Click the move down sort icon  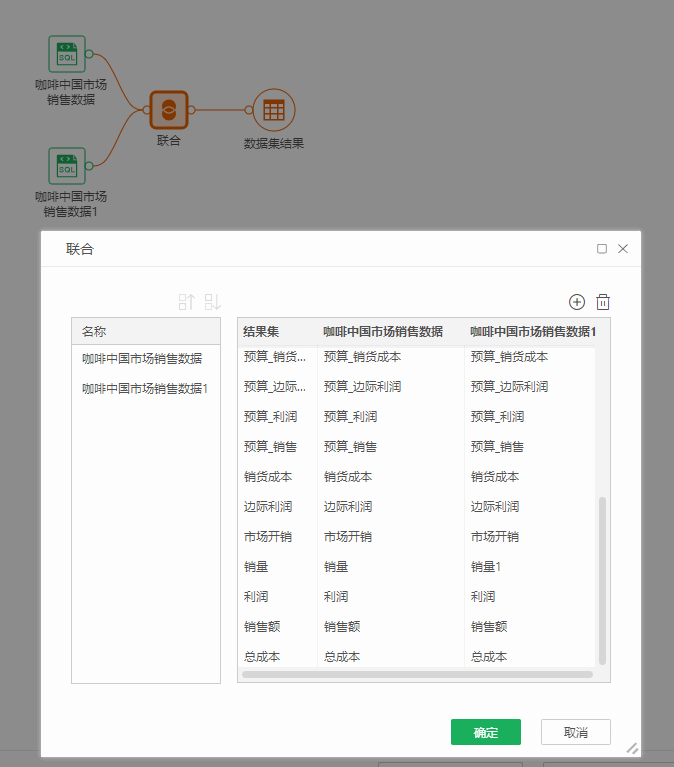click(212, 302)
